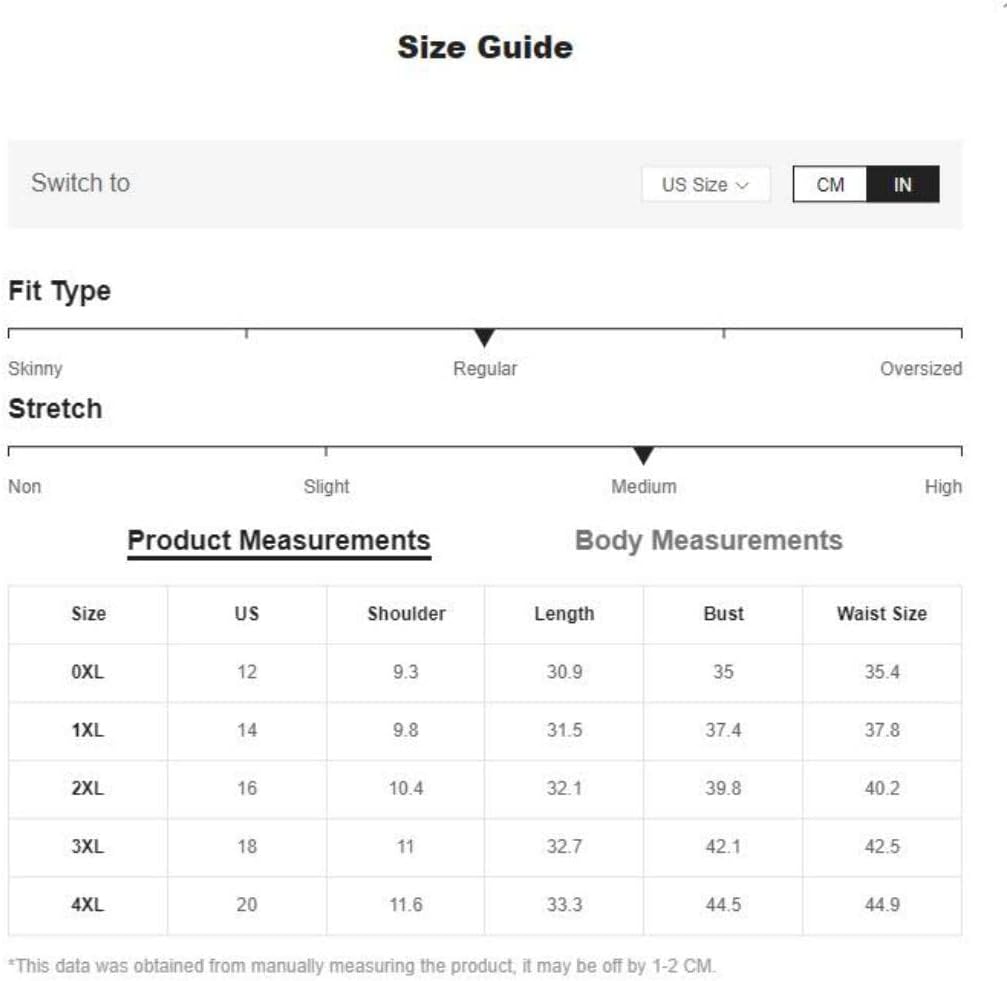Select the 4XL size row
The height and width of the screenshot is (981, 1007).
click(x=485, y=905)
